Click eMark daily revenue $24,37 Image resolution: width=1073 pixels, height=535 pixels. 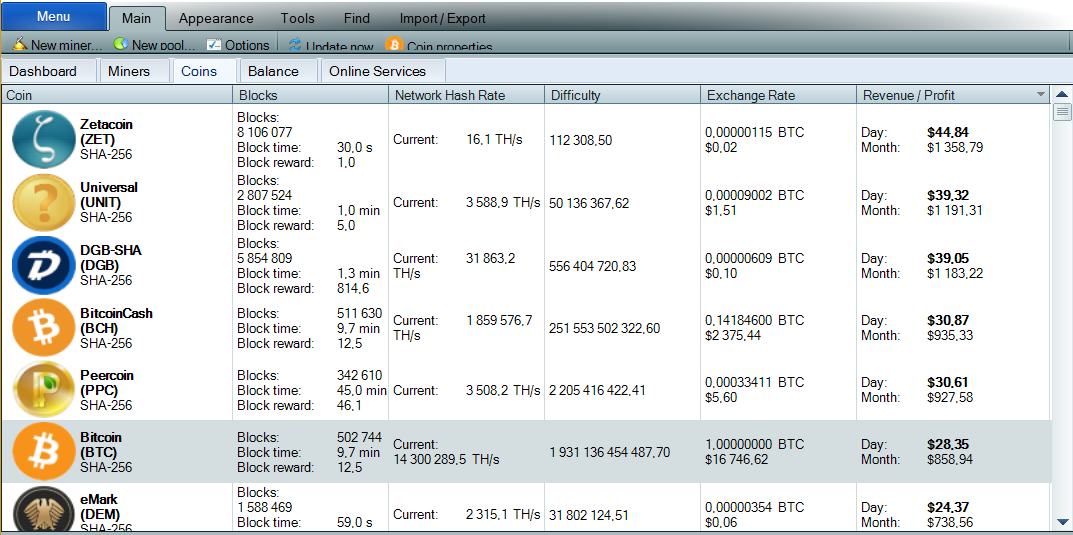tap(948, 507)
